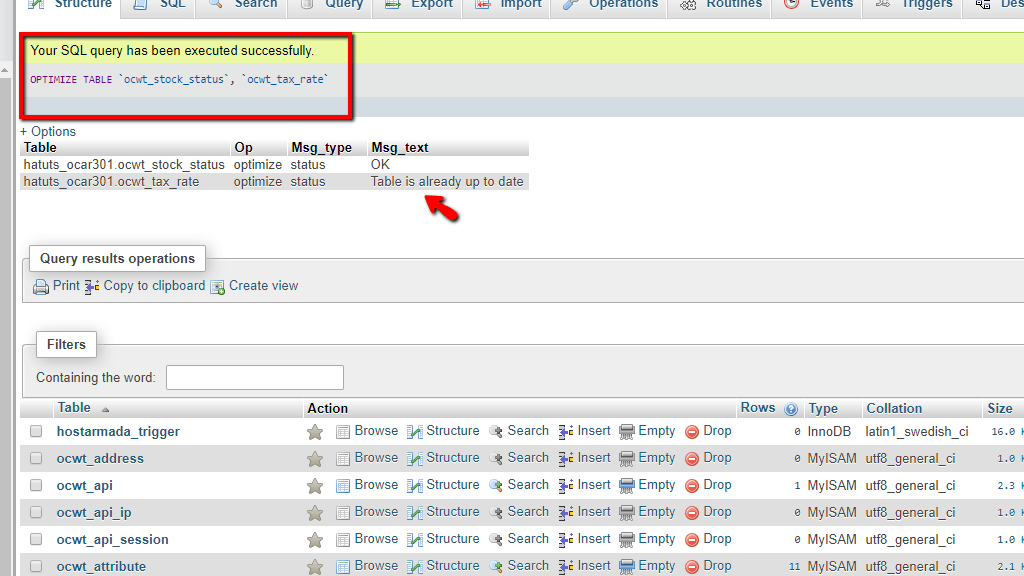Click the Empty icon for hostarmada_trigger
This screenshot has height=576, width=1024.
pyautogui.click(x=627, y=432)
